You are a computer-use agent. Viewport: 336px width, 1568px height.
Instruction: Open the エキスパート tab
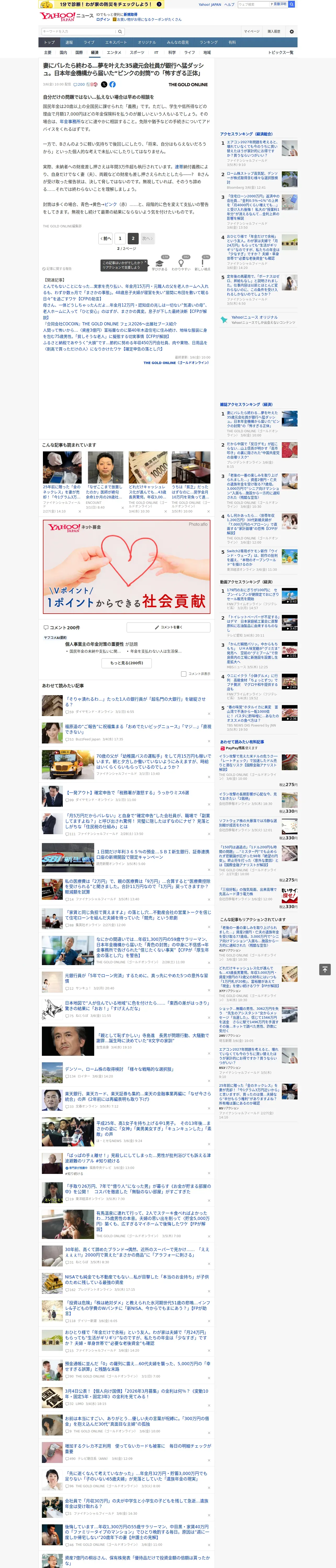click(116, 42)
